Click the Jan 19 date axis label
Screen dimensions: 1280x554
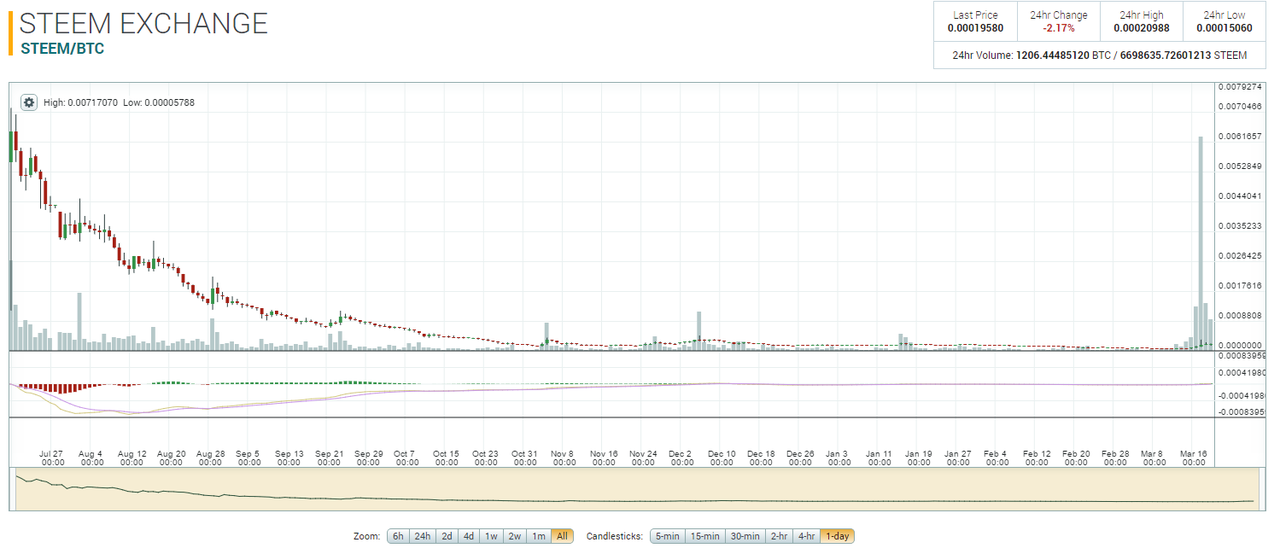click(x=918, y=457)
